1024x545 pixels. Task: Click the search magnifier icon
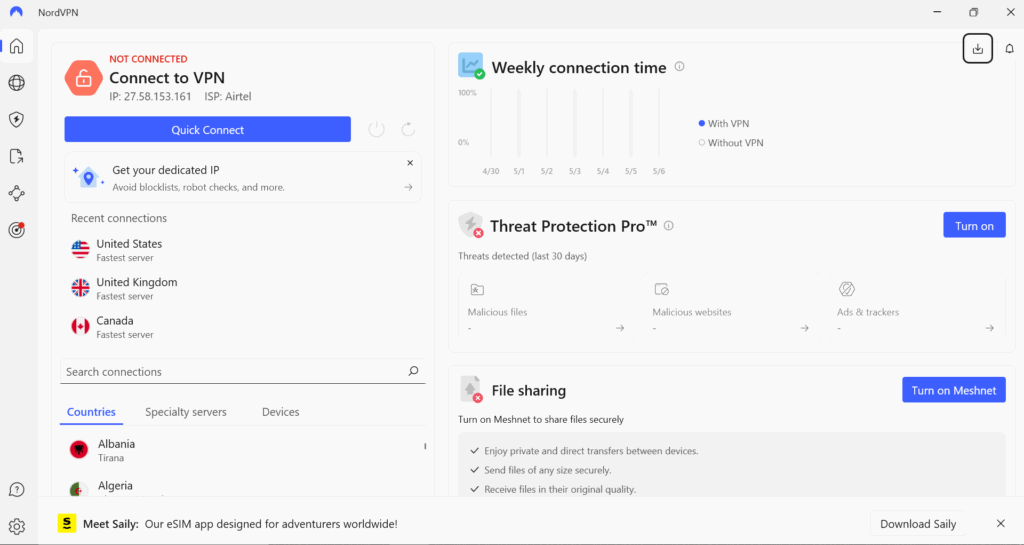[413, 371]
